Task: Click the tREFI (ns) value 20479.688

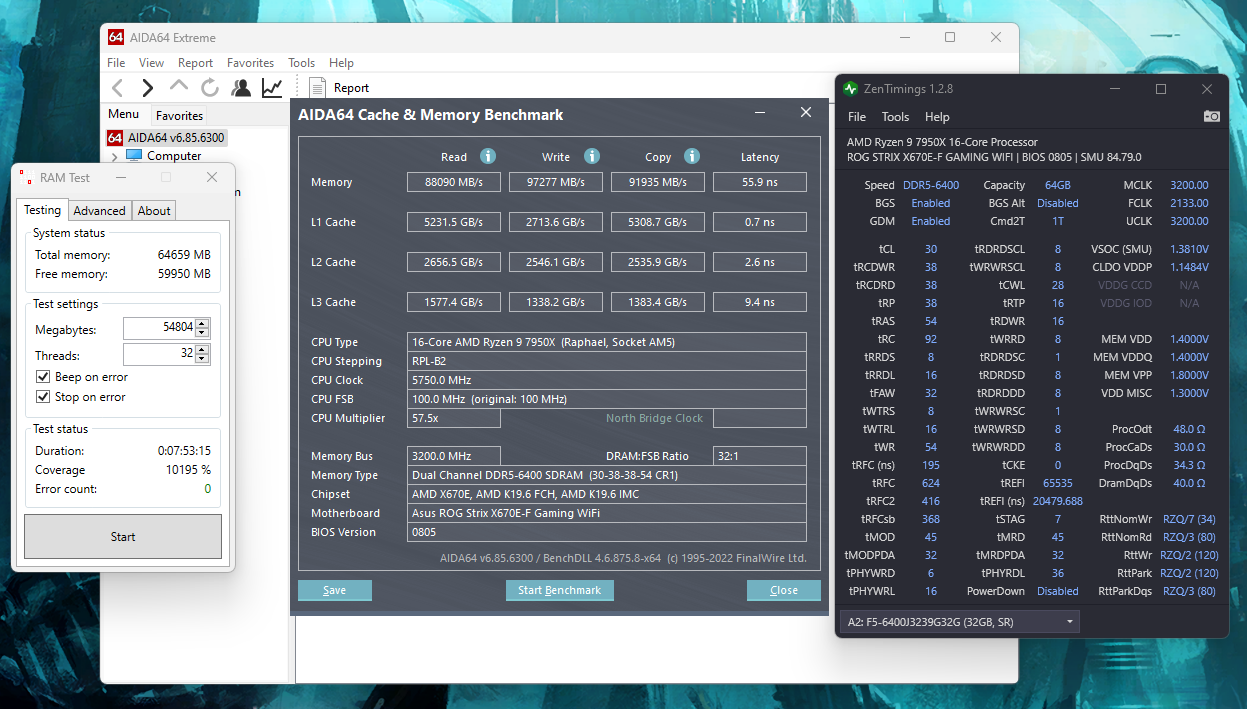Action: [1056, 501]
